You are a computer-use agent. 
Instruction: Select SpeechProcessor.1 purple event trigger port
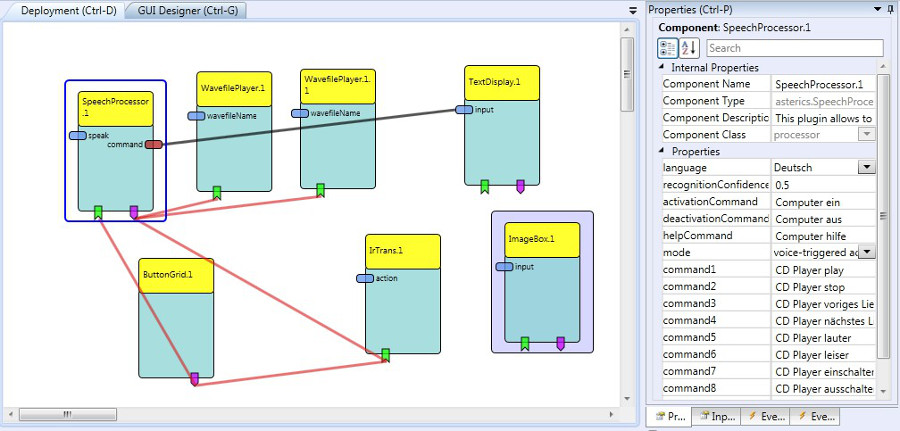click(134, 212)
